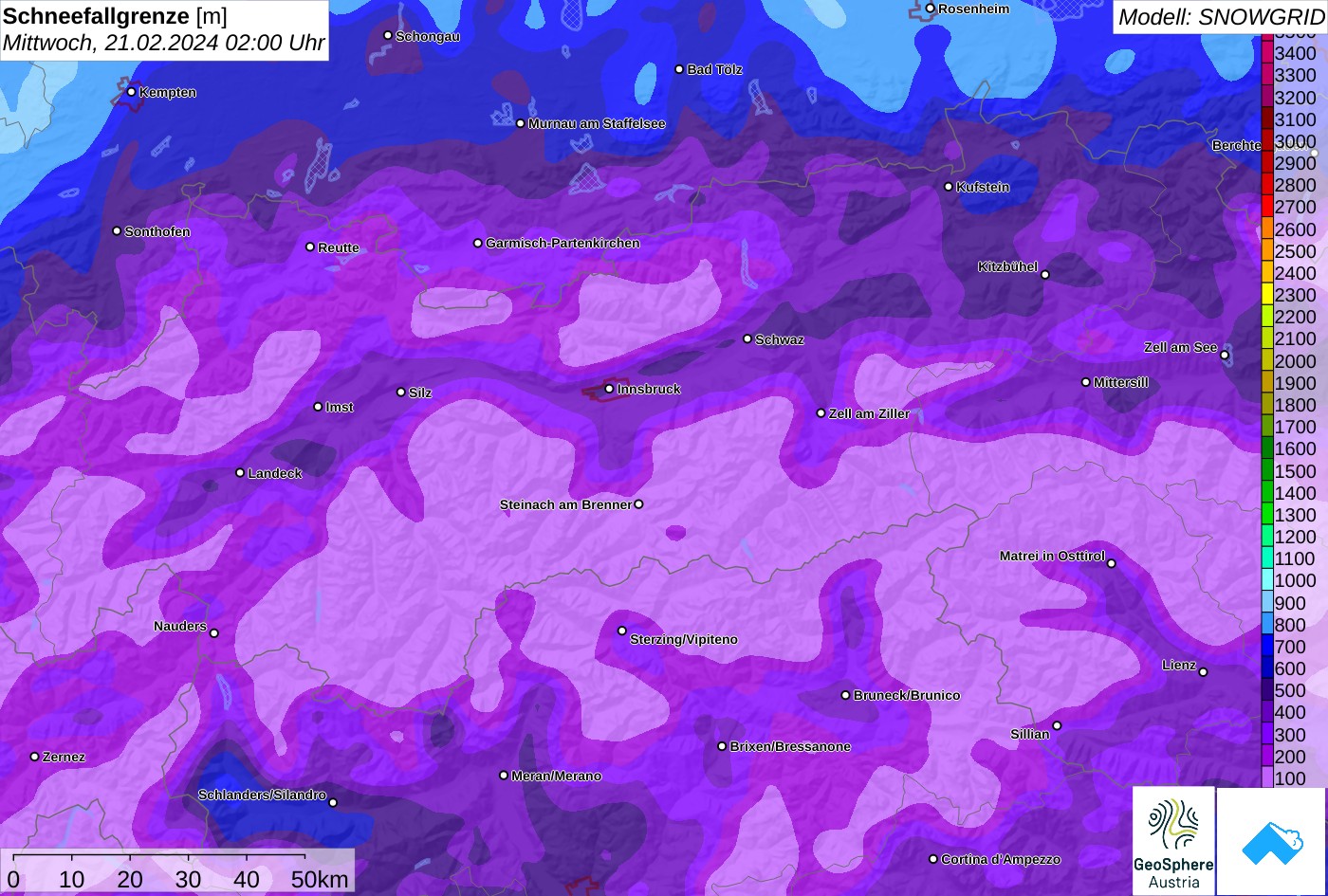Select the Matrei in Osttirol label

tap(1052, 556)
